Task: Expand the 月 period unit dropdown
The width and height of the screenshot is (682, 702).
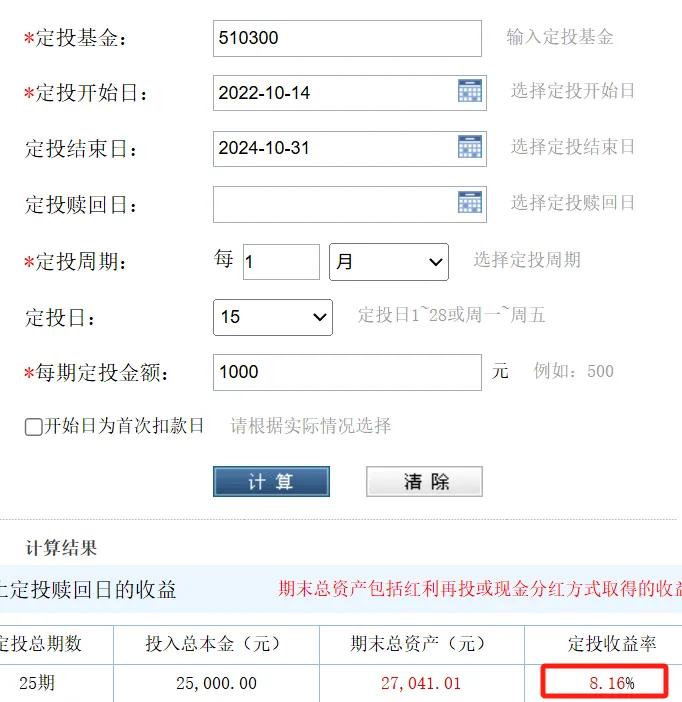Action: (x=389, y=262)
